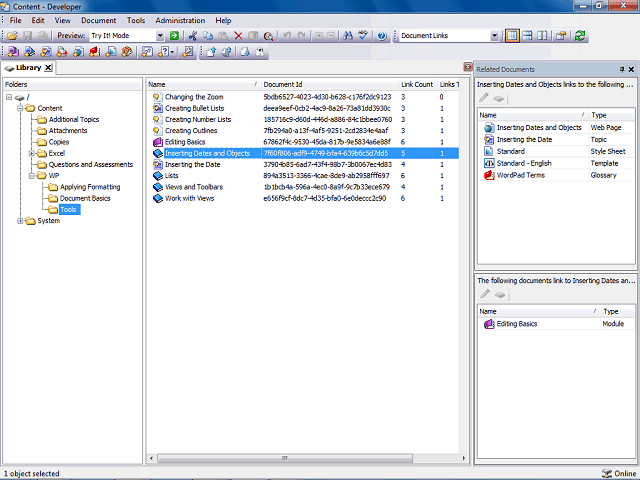Sort upper Related Documents list by Type header
This screenshot has height=480, width=640.
click(x=611, y=115)
